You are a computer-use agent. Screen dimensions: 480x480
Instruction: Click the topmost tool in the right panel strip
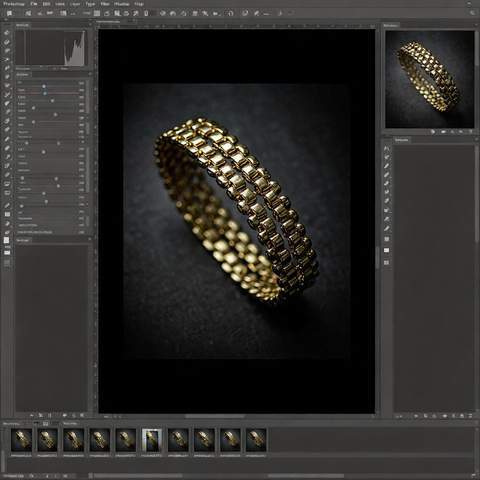click(x=387, y=148)
